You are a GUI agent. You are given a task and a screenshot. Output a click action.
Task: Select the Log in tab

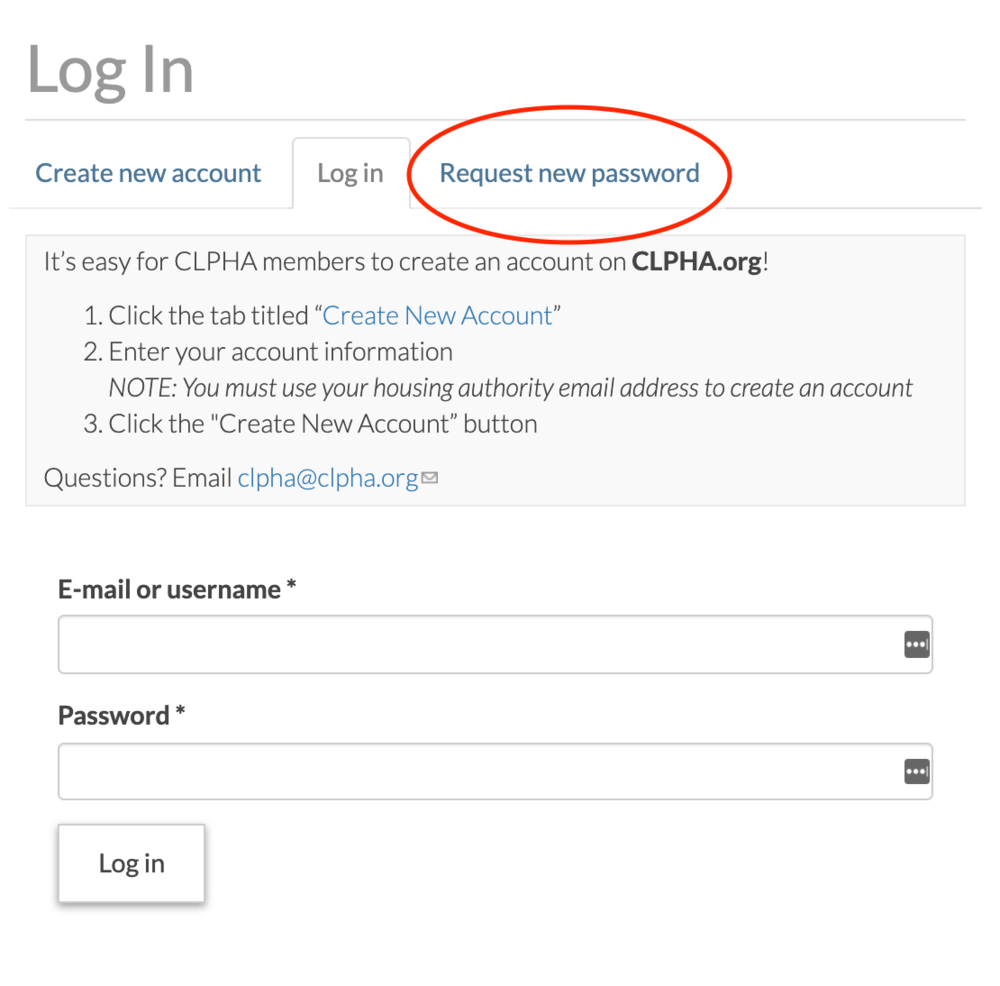(351, 173)
